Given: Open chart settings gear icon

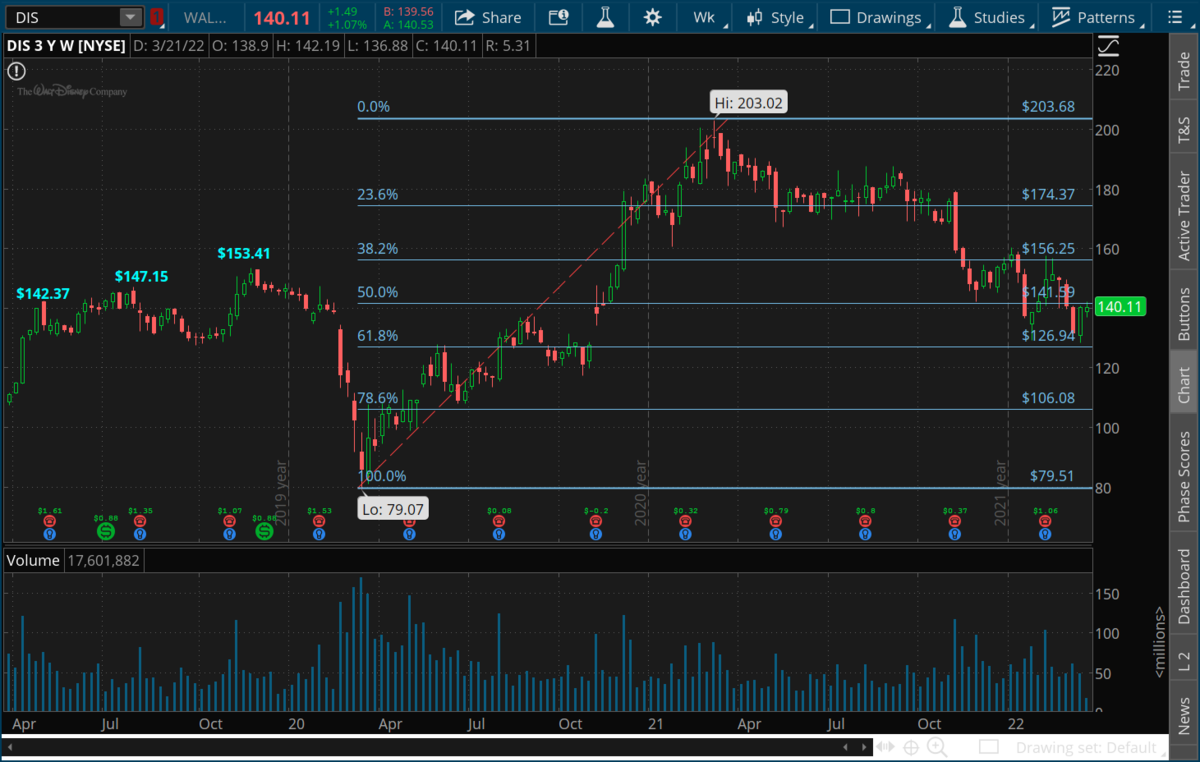Looking at the screenshot, I should click(x=652, y=17).
